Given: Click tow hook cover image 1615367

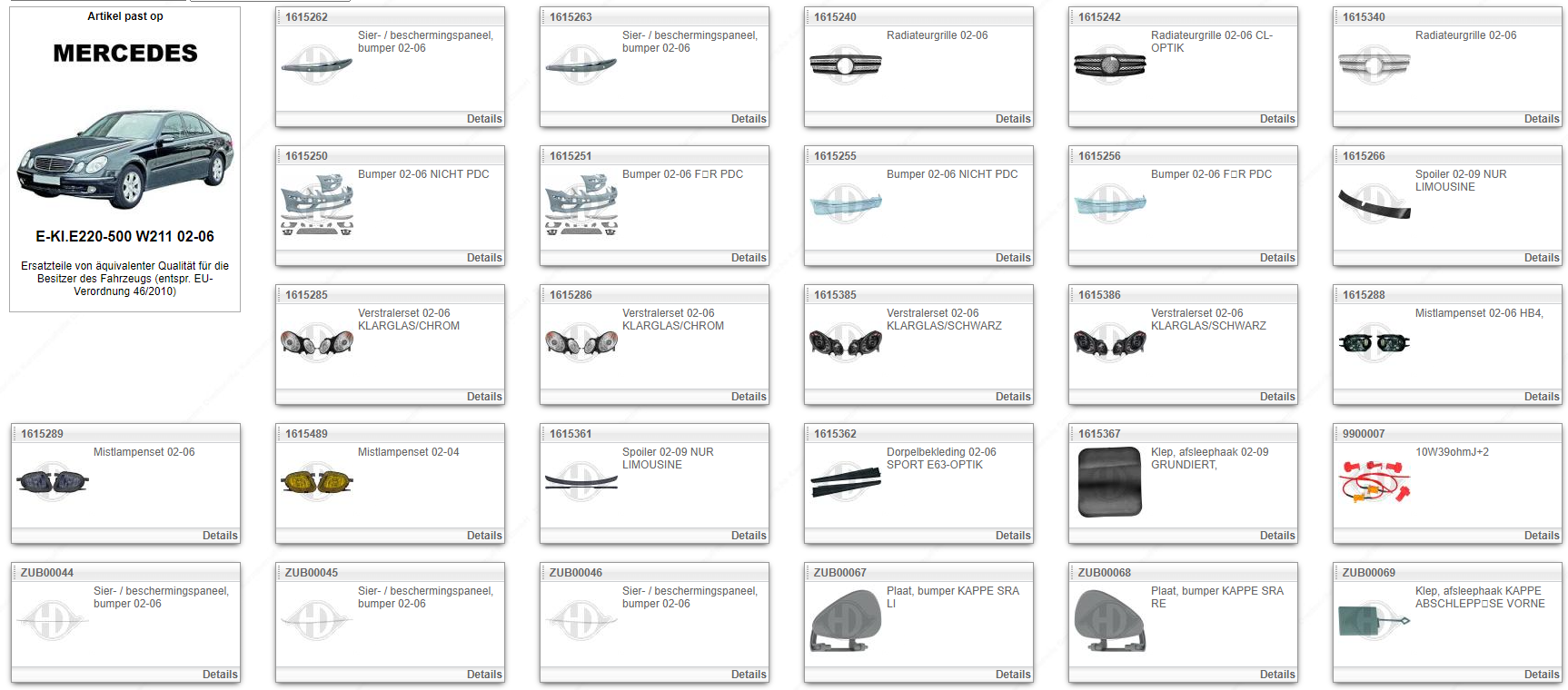Looking at the screenshot, I should pos(1110,482).
